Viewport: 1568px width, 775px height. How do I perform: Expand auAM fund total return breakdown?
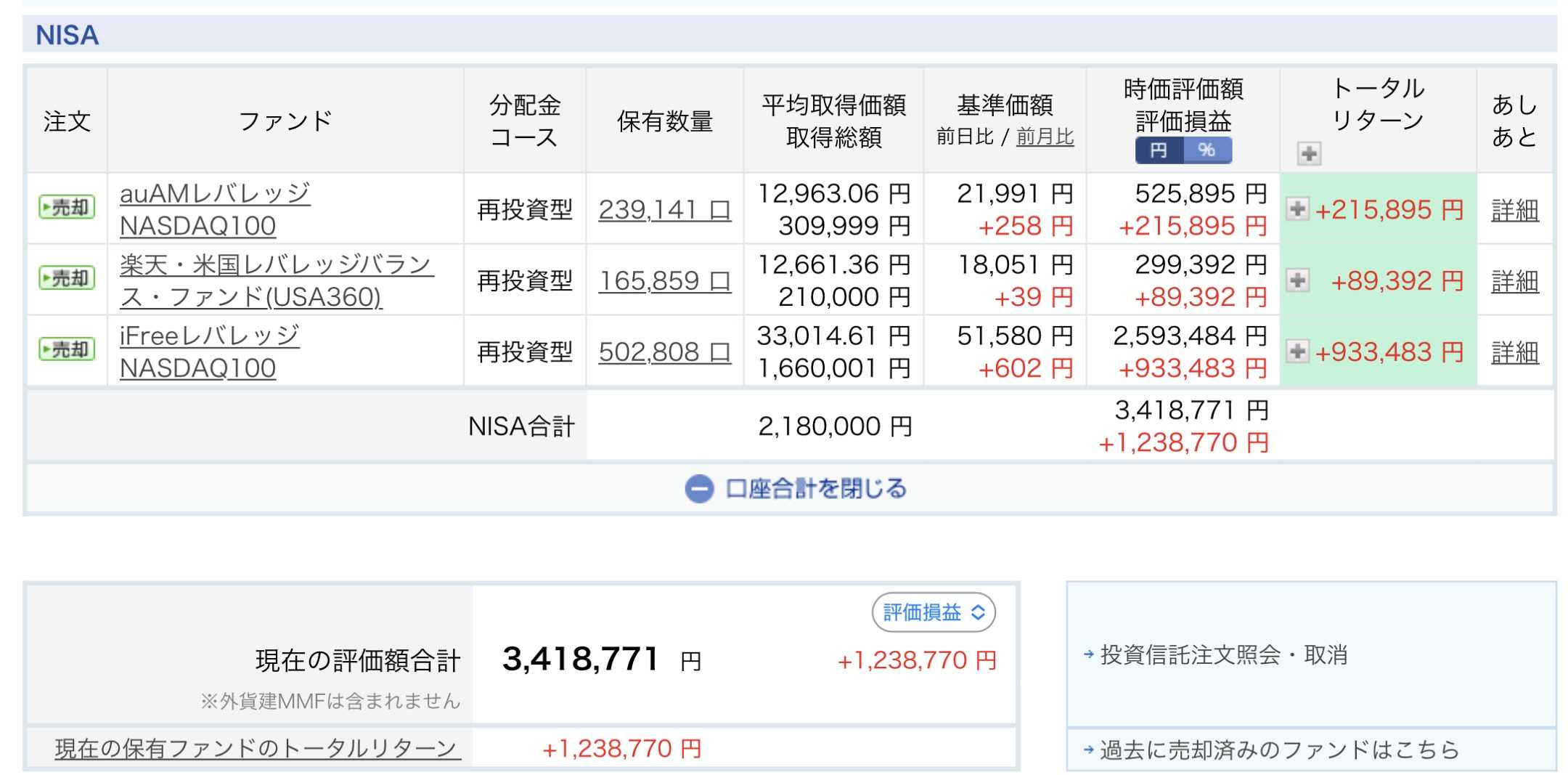tap(1297, 209)
